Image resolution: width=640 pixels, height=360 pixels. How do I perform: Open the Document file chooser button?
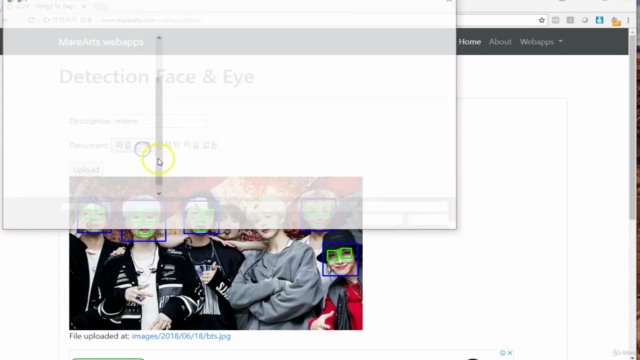tap(132, 145)
